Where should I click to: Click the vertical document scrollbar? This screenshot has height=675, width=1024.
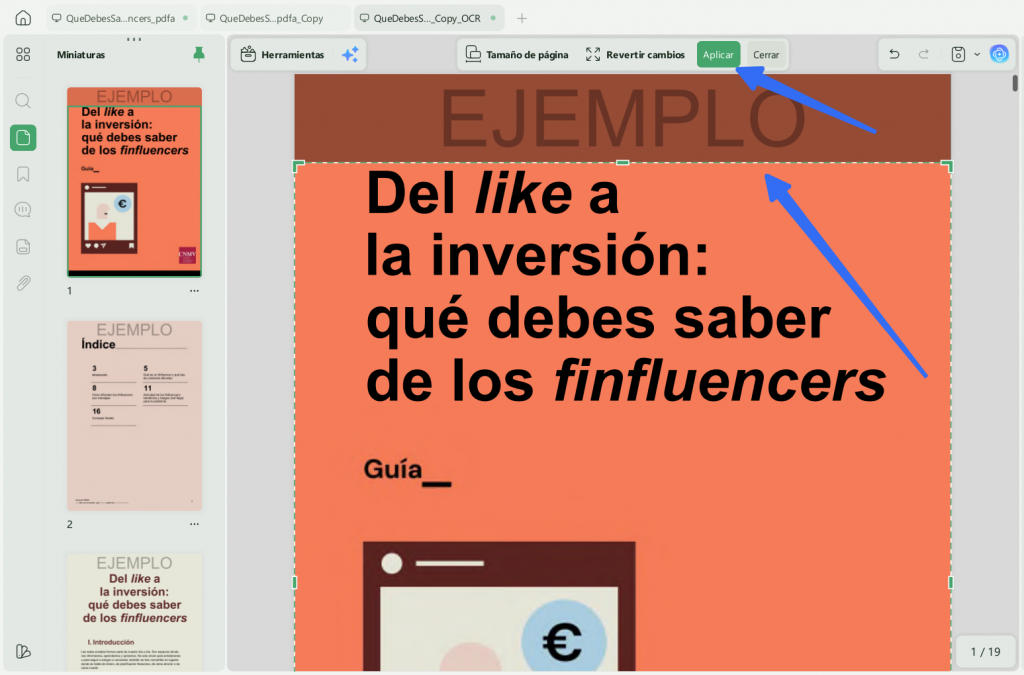(x=1015, y=84)
